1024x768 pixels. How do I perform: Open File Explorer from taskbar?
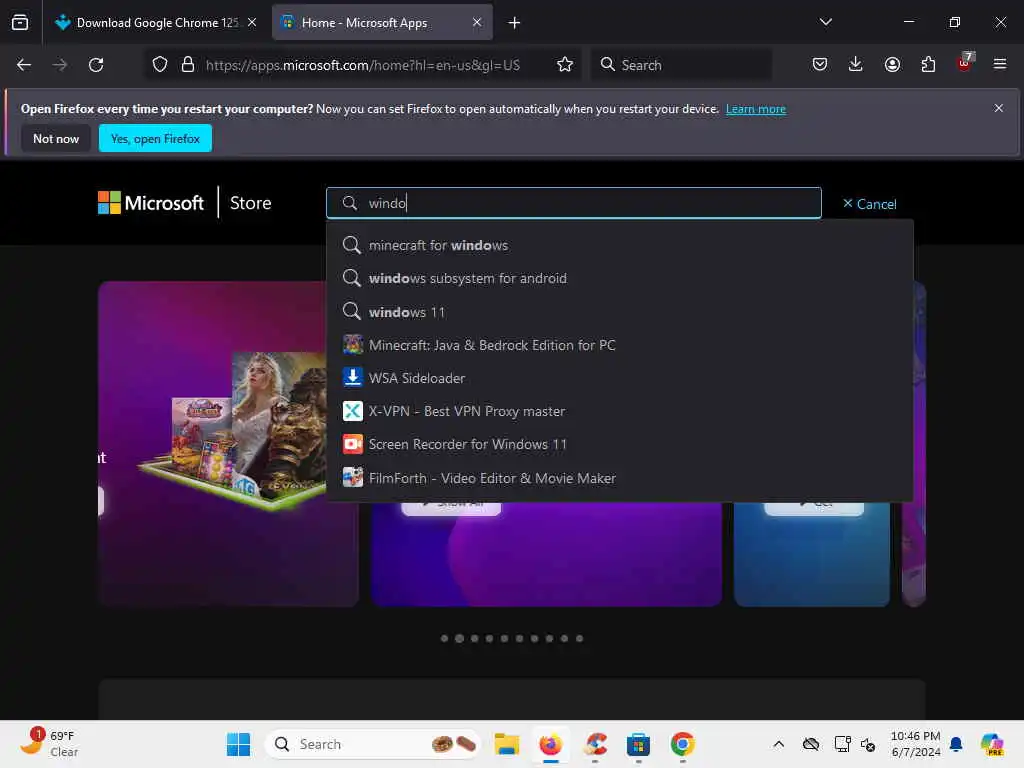[507, 744]
